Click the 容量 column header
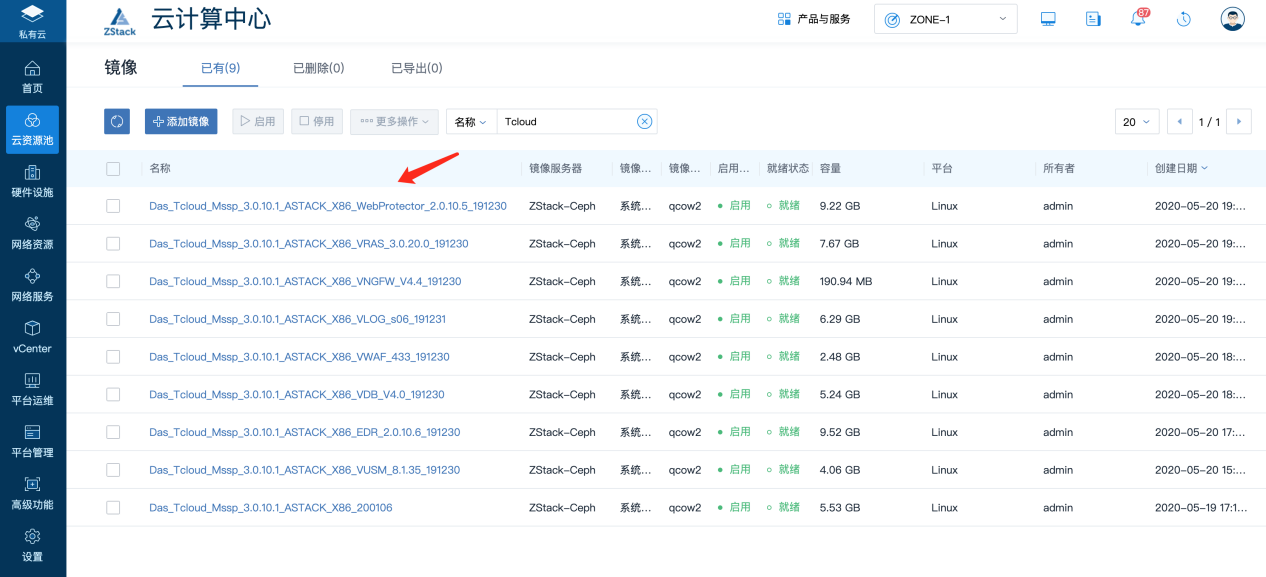 coord(830,169)
